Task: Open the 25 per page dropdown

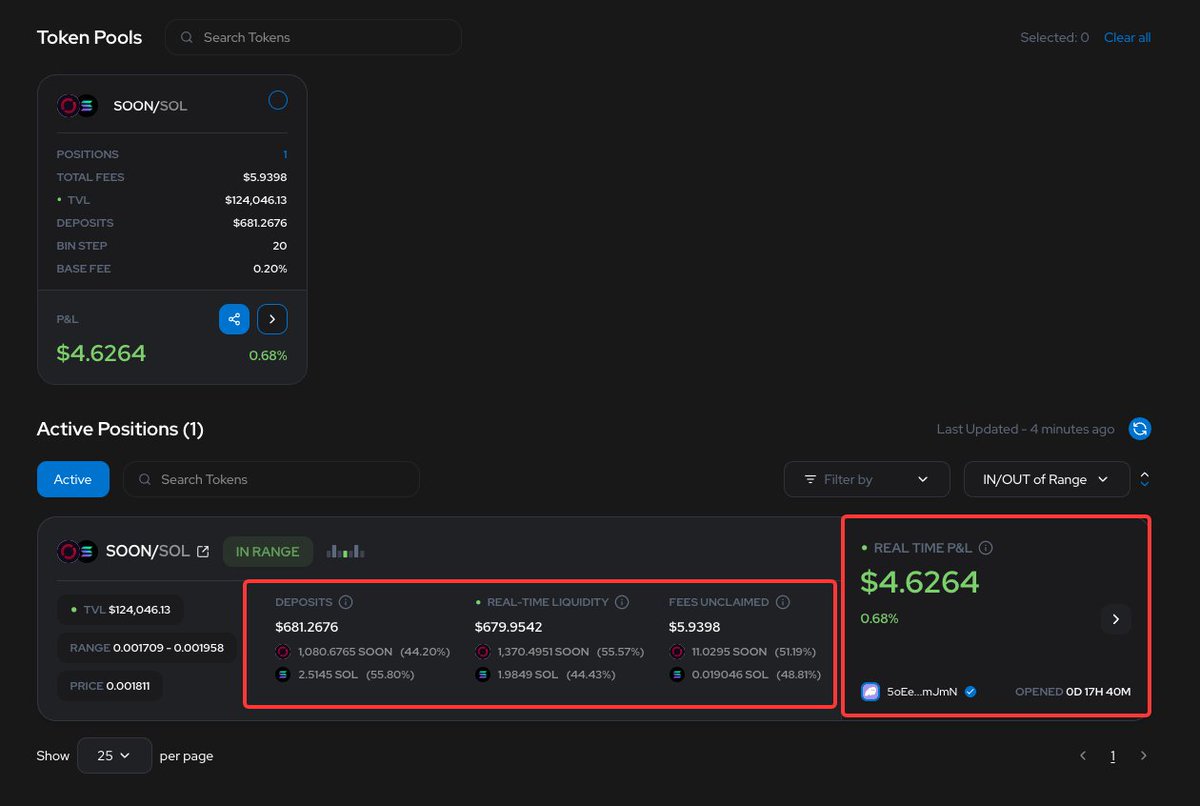Action: coord(114,755)
